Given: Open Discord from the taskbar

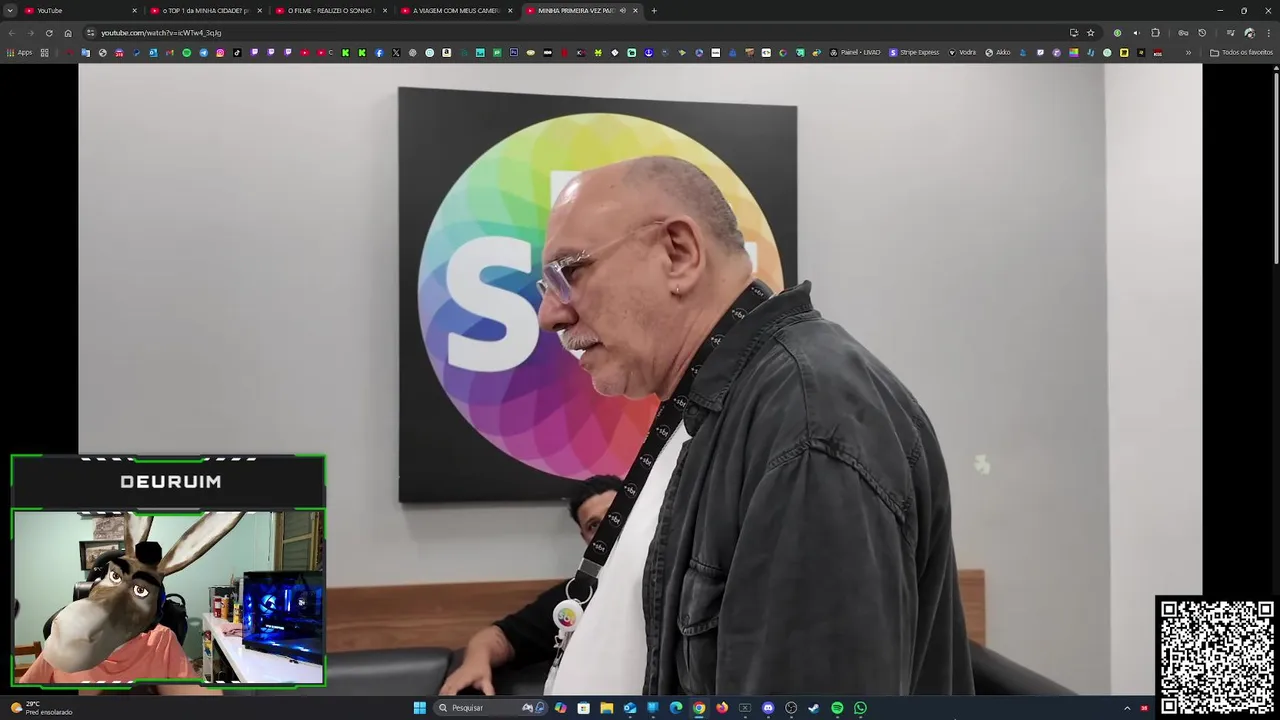Looking at the screenshot, I should pos(768,708).
